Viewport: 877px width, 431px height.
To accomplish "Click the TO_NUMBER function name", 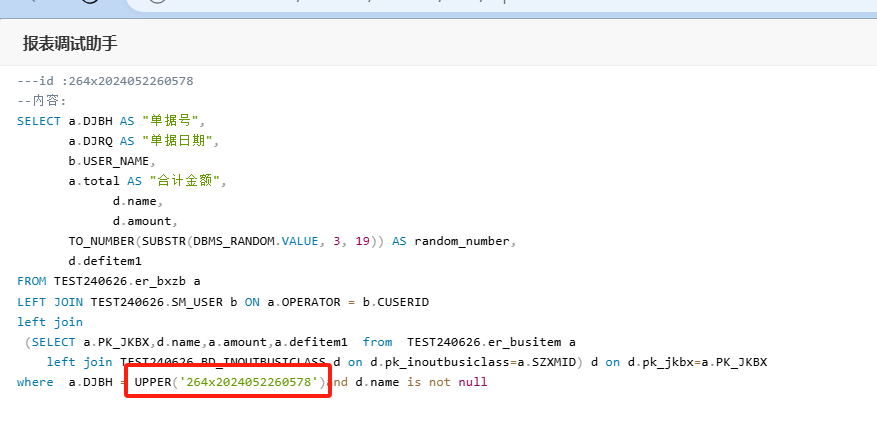I will (101, 241).
